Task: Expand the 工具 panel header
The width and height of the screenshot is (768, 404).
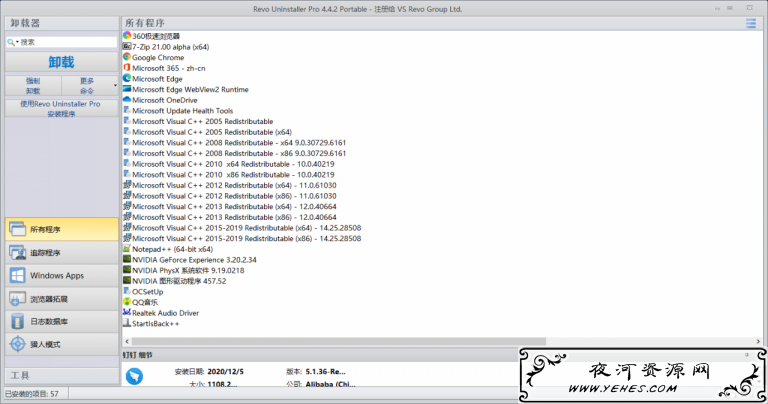Action: pos(62,376)
